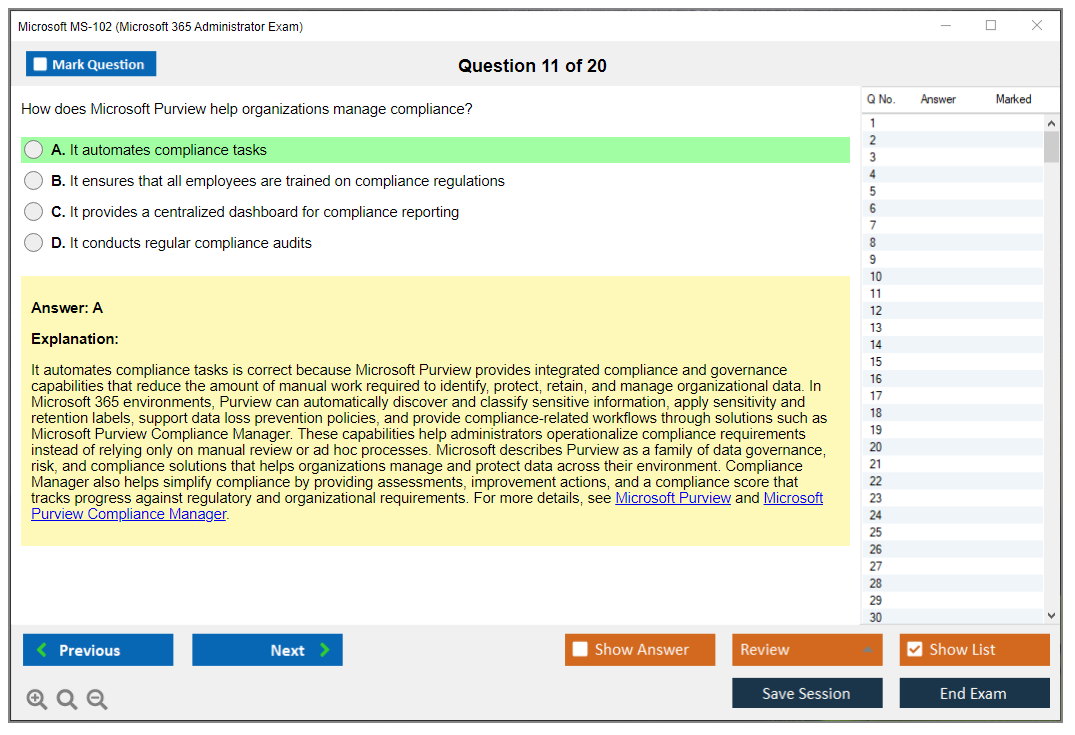Select radio option D regular compliance audits
The image size is (1075, 735).
pos(33,242)
